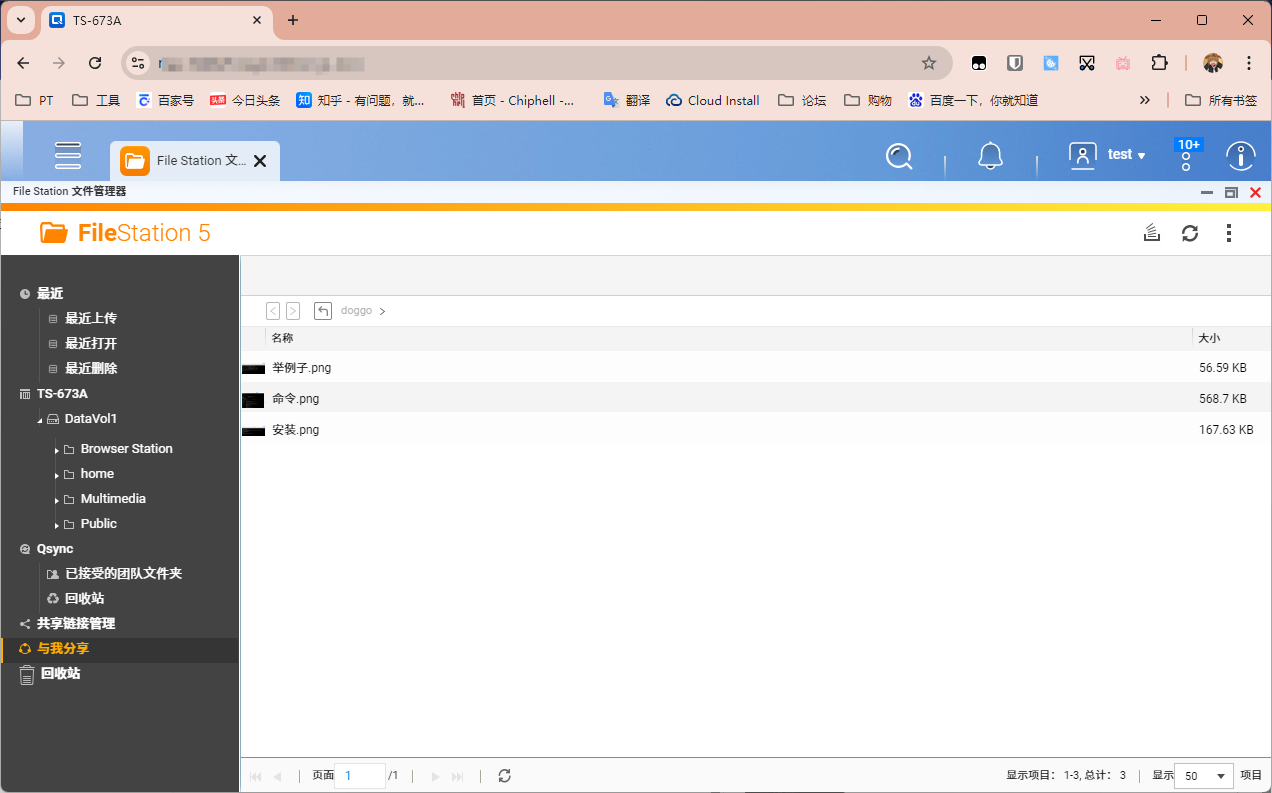Open the QTS main hamburger menu
This screenshot has width=1272, height=793.
pos(68,155)
